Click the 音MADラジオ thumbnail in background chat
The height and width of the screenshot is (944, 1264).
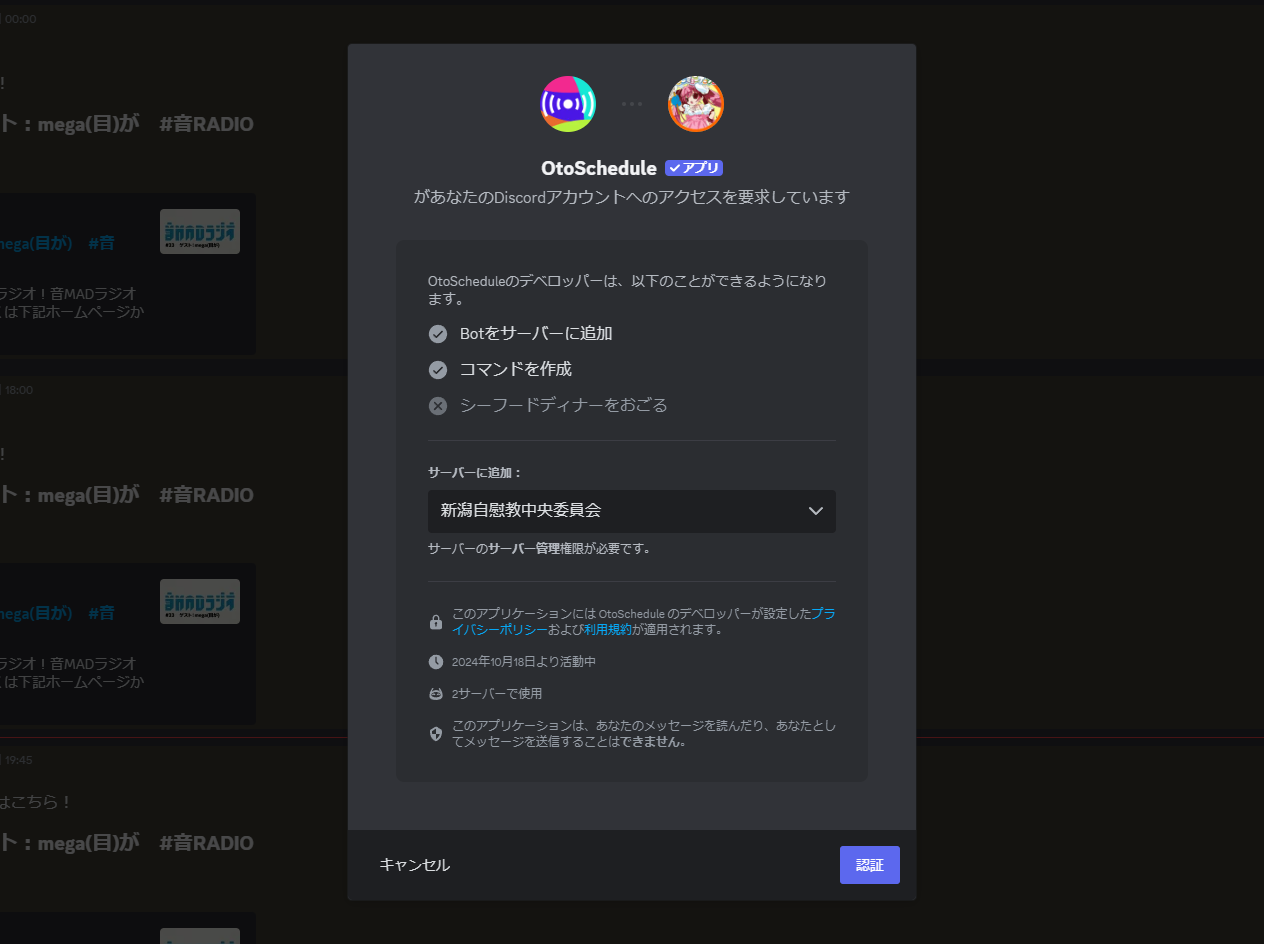coord(200,231)
